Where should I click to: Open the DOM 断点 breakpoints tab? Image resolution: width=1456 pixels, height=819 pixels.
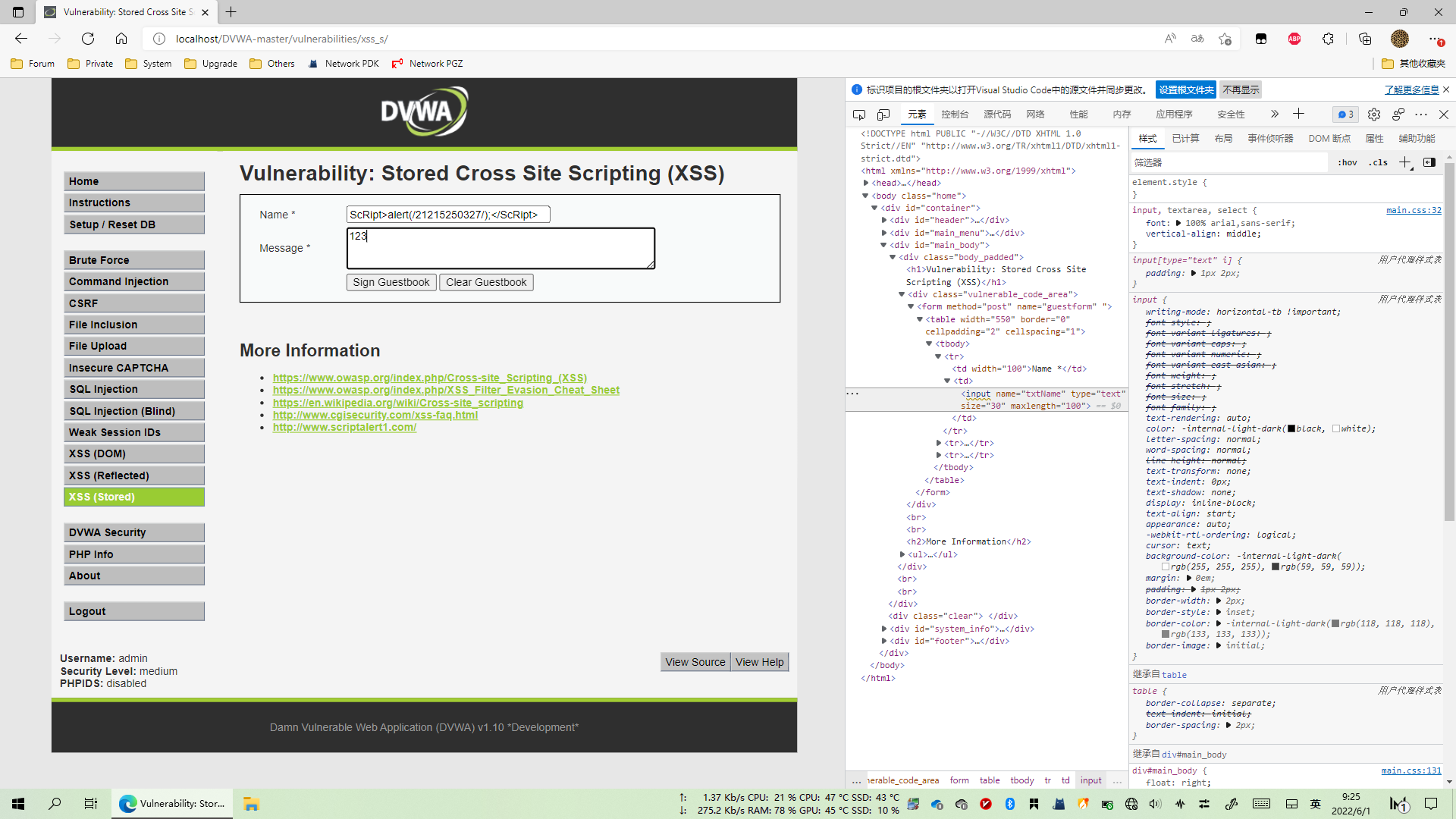click(x=1329, y=139)
